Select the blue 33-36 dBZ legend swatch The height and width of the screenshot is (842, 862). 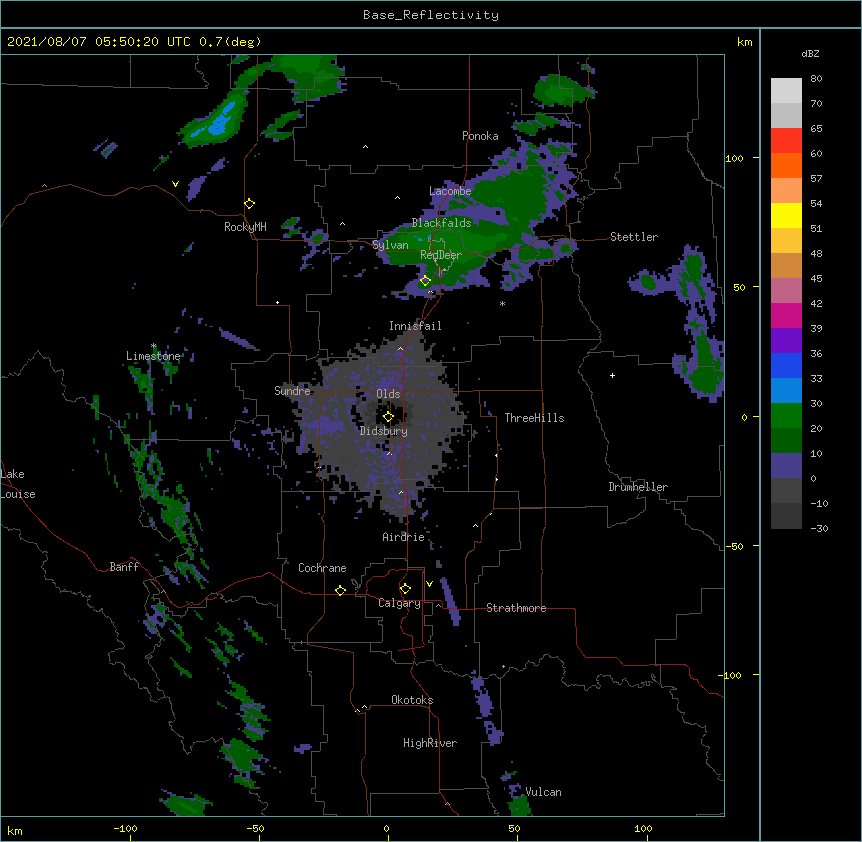(786, 365)
